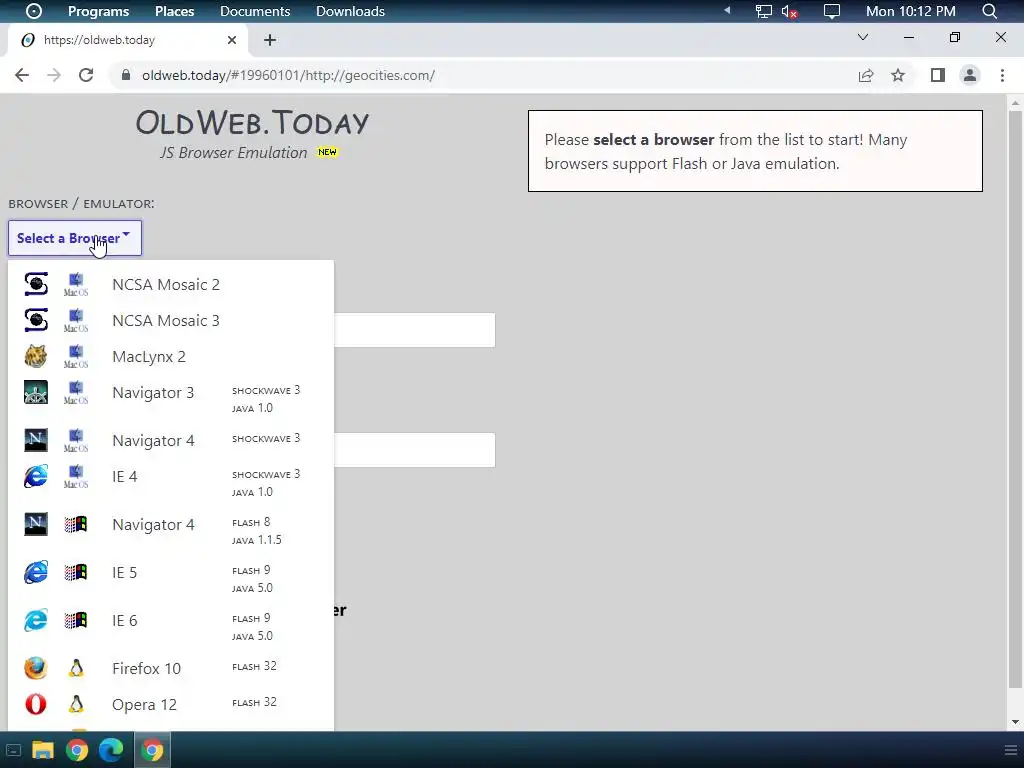Open the Documents menu

click(255, 11)
